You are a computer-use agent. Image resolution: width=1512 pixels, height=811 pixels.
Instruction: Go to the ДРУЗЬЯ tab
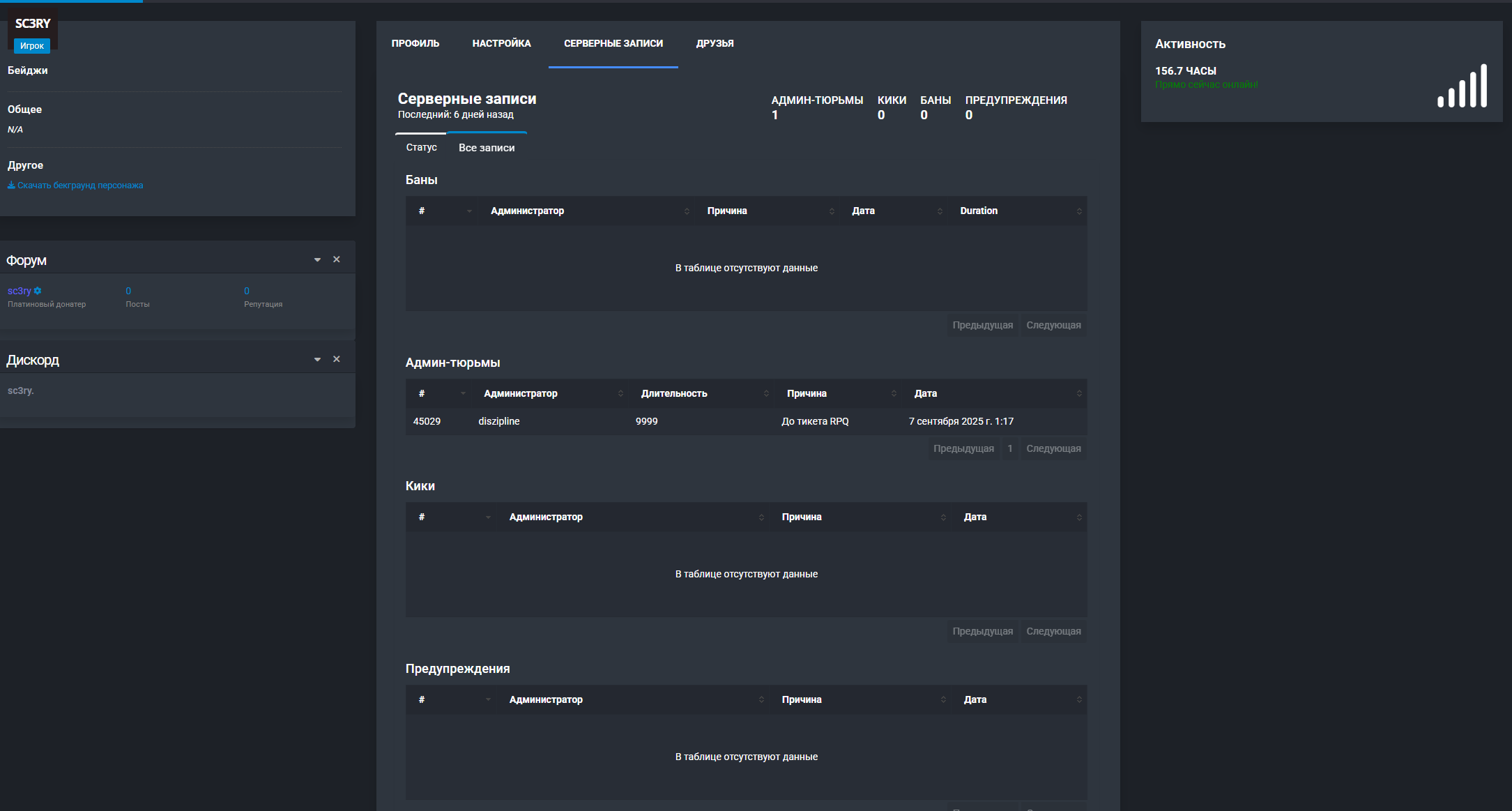tap(715, 43)
